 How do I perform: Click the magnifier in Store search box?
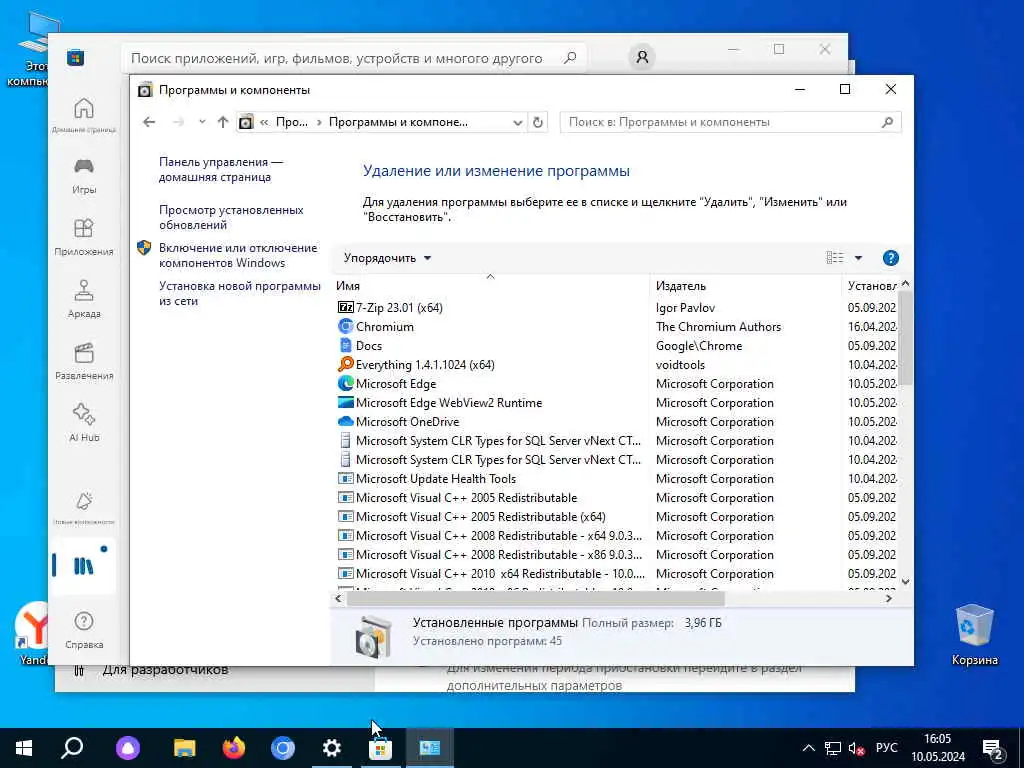tap(569, 57)
